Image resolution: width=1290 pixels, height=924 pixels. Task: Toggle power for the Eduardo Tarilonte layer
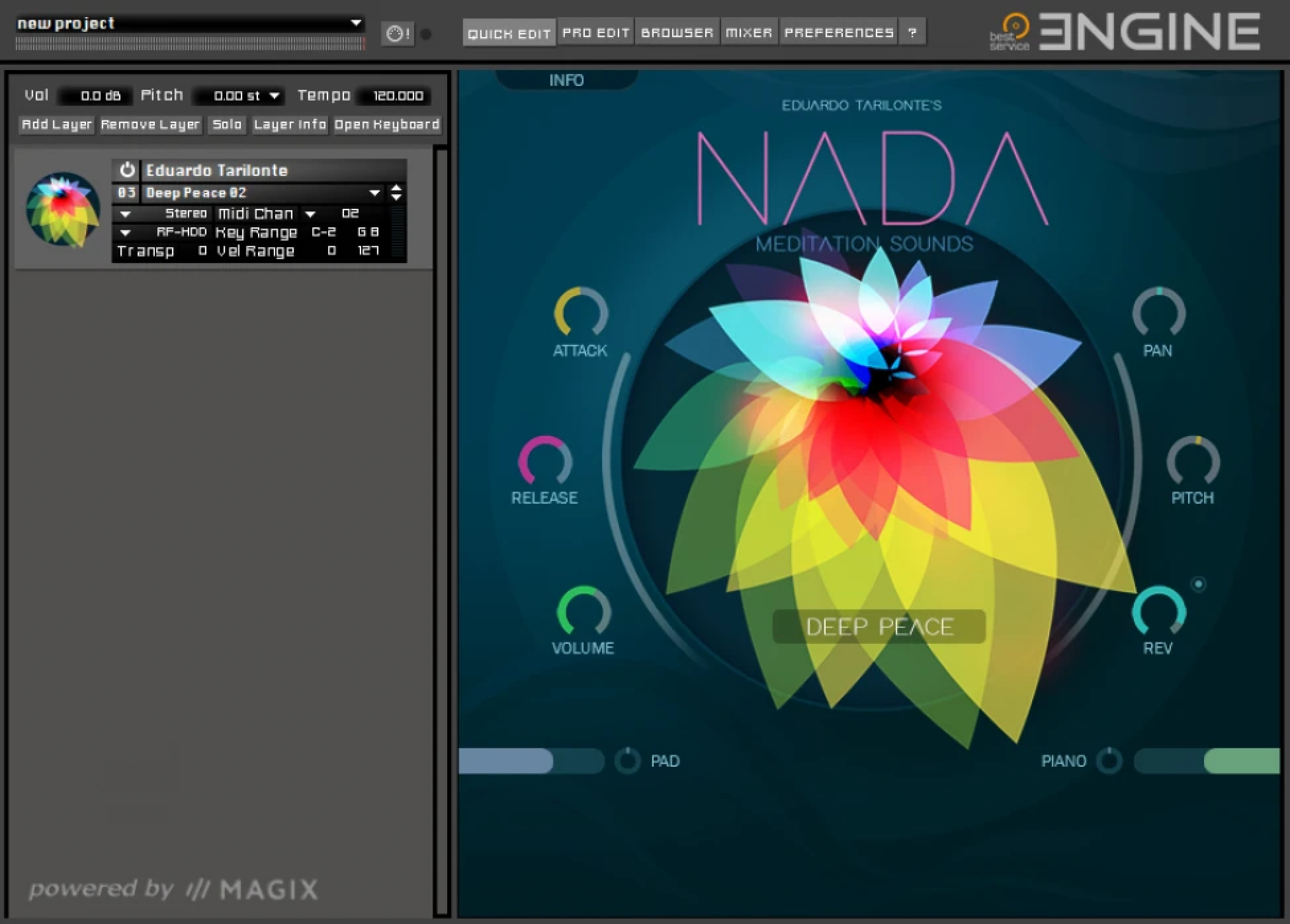pos(126,169)
